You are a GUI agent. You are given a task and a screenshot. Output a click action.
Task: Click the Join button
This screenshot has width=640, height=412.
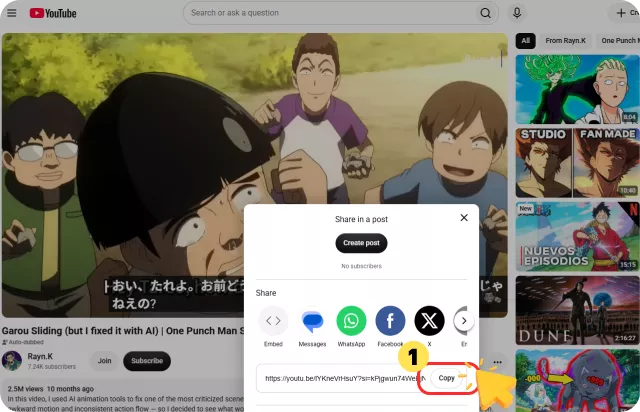tap(104, 361)
